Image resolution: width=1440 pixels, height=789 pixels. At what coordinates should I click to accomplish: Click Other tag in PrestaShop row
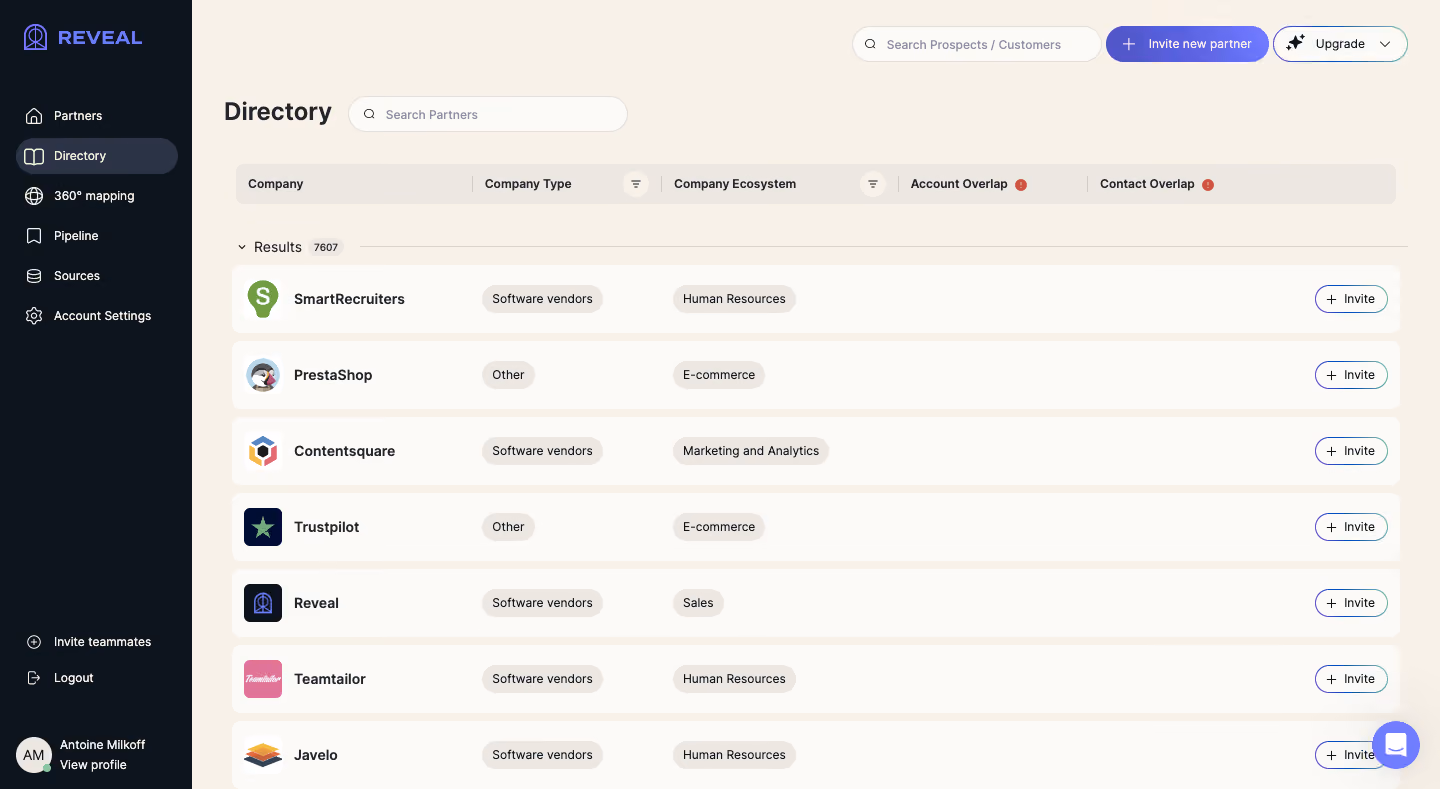point(508,375)
